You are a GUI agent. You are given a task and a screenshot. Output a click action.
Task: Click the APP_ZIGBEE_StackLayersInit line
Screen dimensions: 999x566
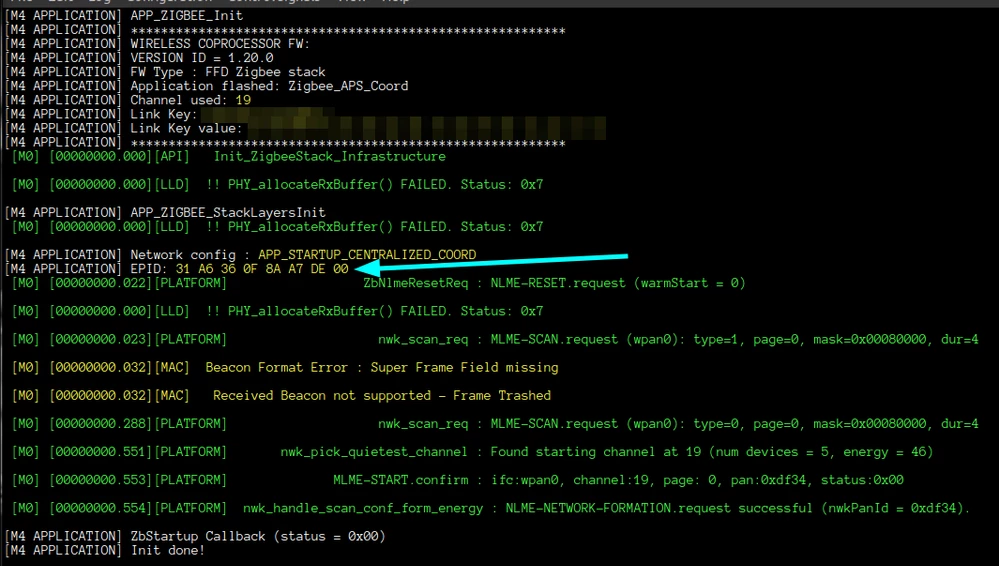(x=165, y=212)
